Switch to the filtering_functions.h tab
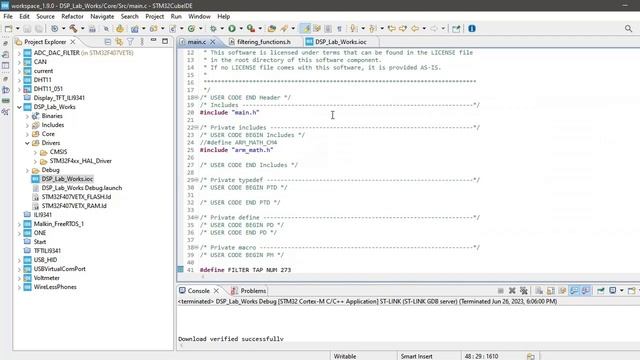This screenshot has height=360, width=640. pyautogui.click(x=264, y=42)
